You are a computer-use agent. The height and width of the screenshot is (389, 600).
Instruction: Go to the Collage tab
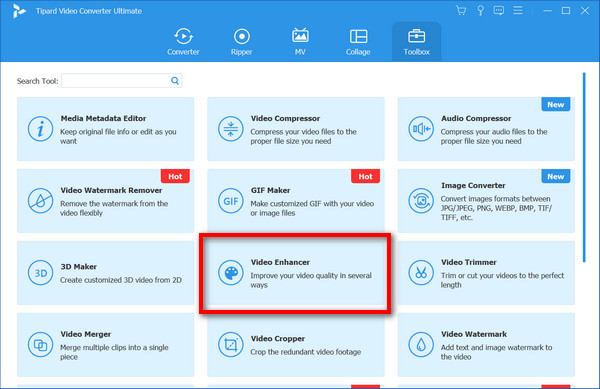tap(358, 42)
